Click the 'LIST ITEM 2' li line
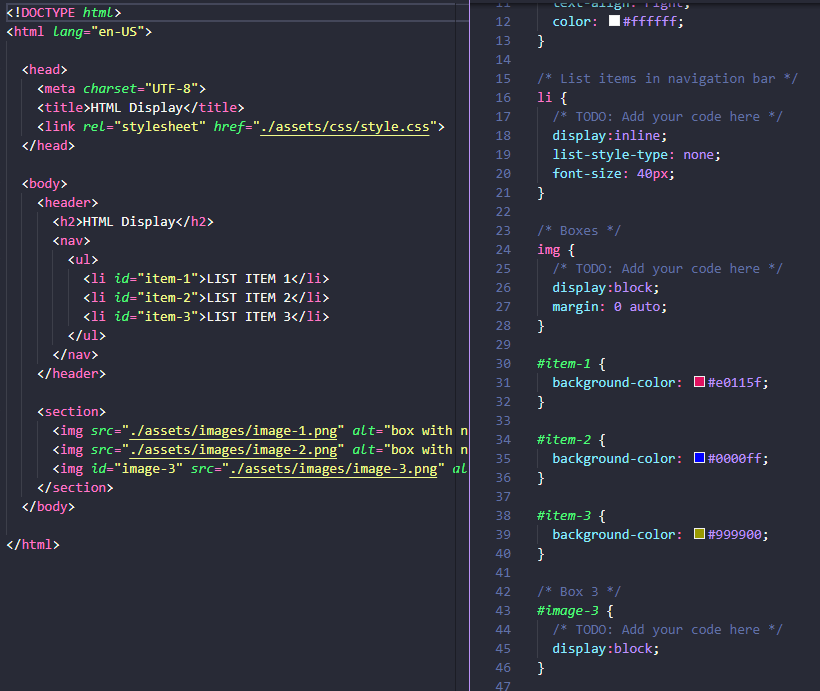 click(x=206, y=298)
